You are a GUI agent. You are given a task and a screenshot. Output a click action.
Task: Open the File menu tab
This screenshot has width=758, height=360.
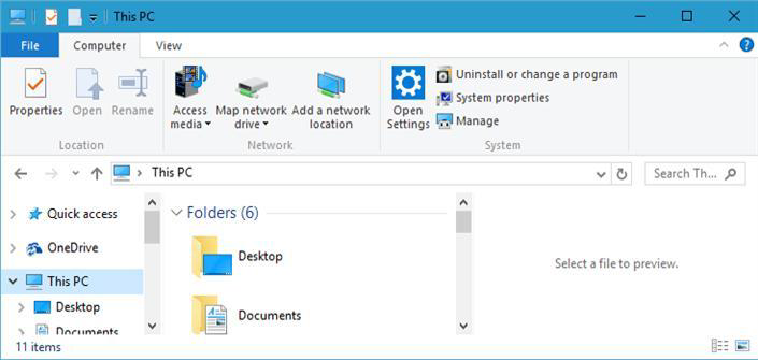(30, 46)
